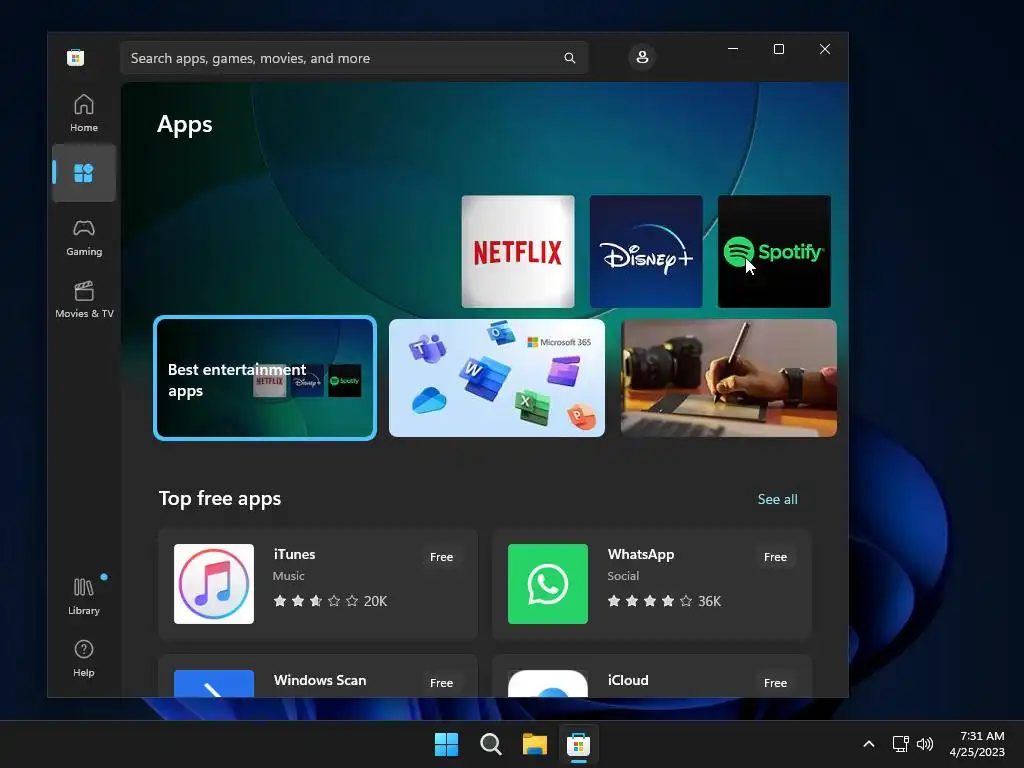Click the Free button for iTunes
This screenshot has height=768, width=1024.
point(441,557)
